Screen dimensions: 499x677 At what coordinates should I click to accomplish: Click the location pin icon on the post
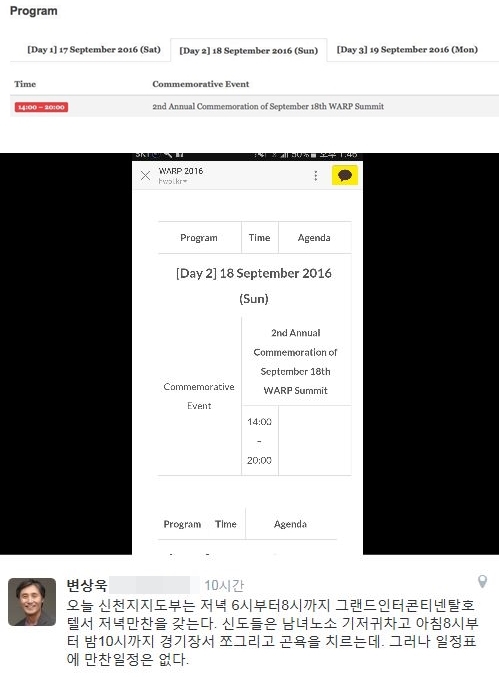pos(483,582)
